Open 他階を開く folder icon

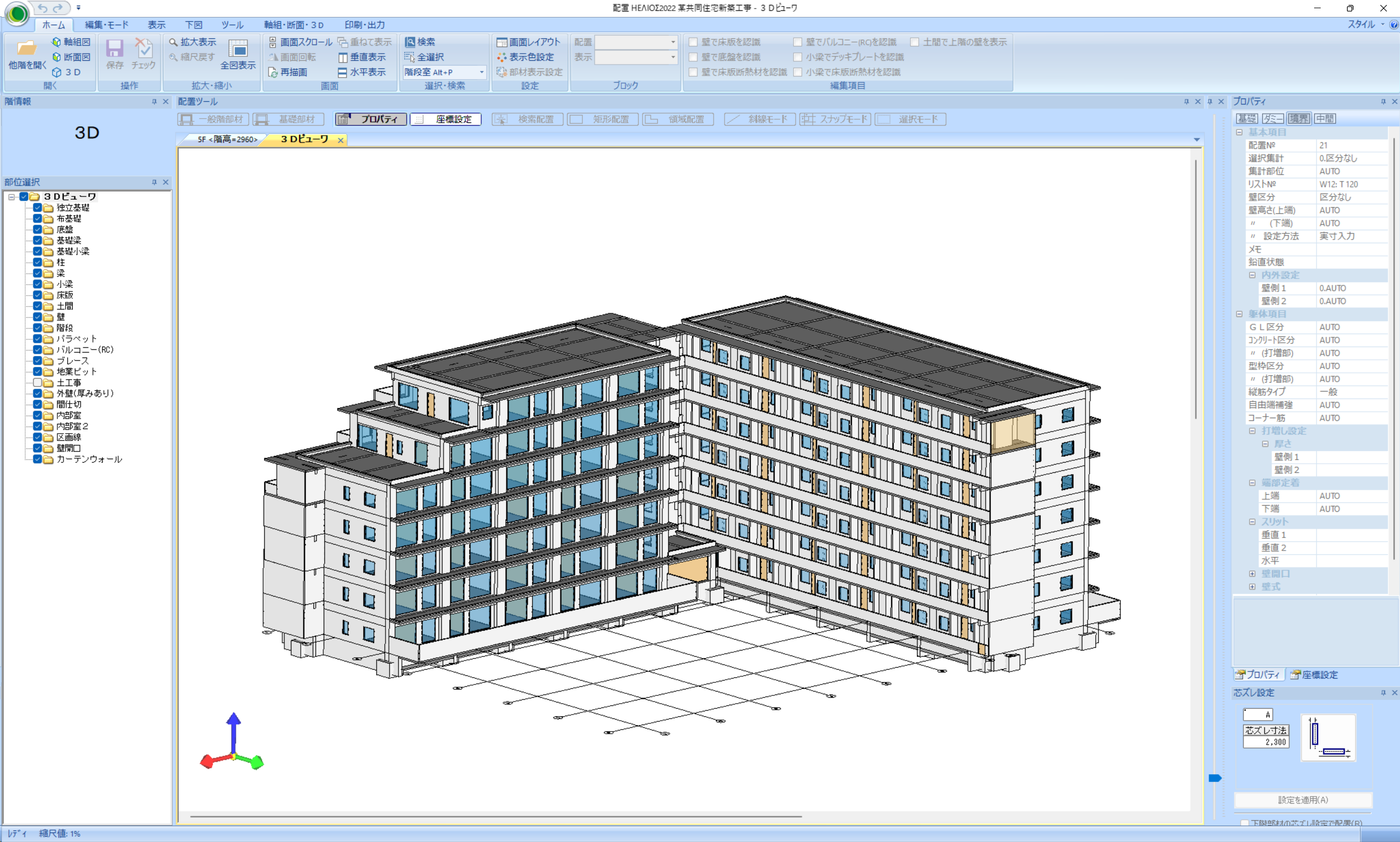point(26,49)
